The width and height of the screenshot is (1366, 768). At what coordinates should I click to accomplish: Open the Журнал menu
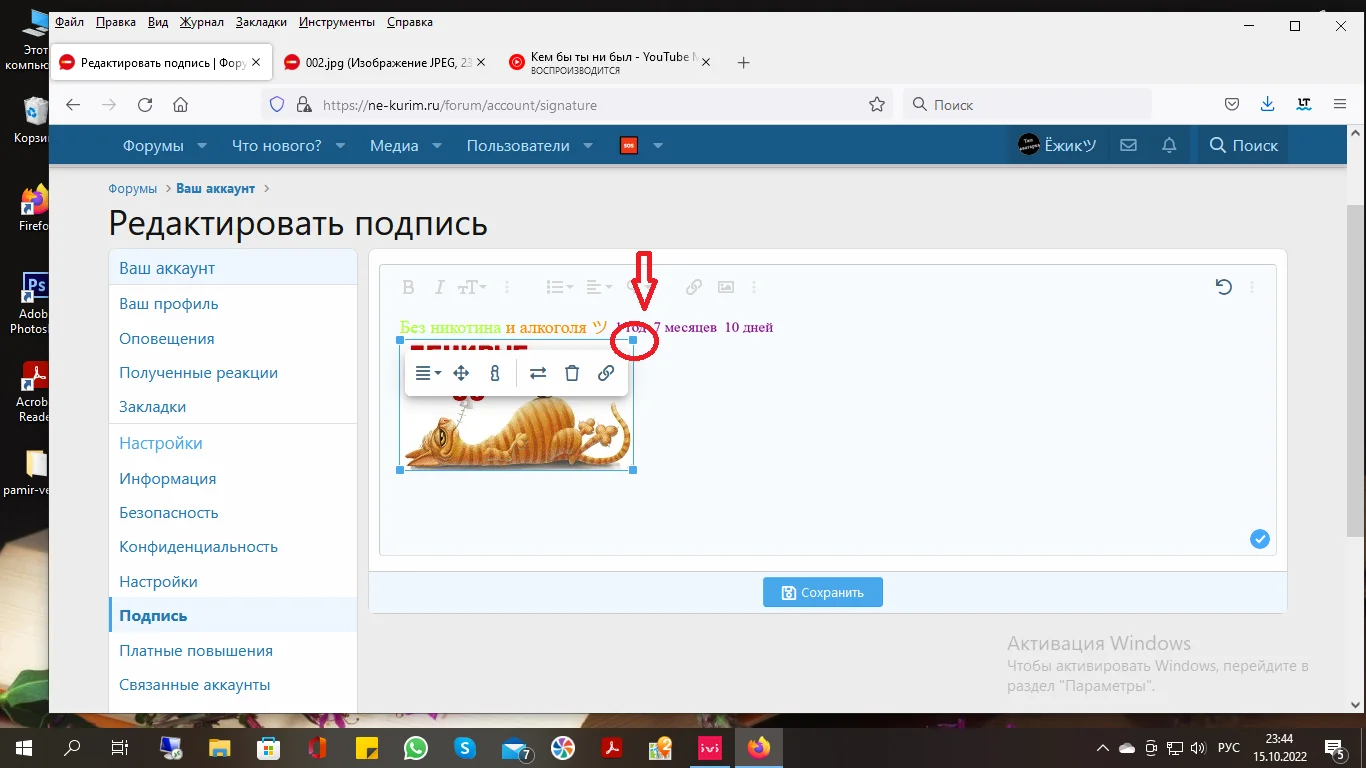[201, 21]
